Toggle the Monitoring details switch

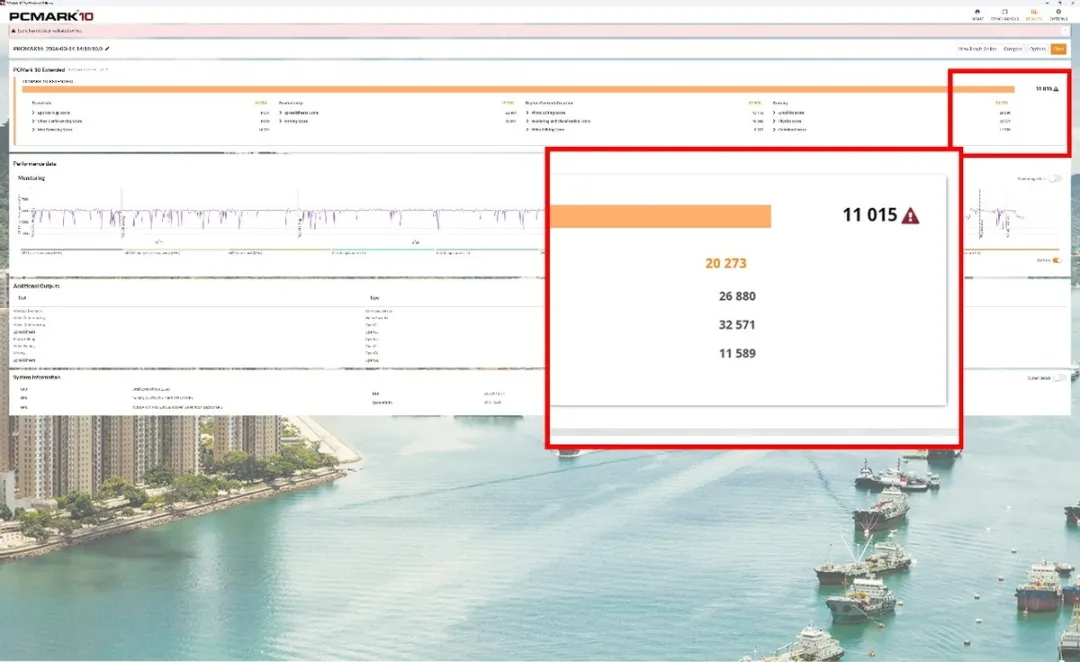coord(1053,178)
